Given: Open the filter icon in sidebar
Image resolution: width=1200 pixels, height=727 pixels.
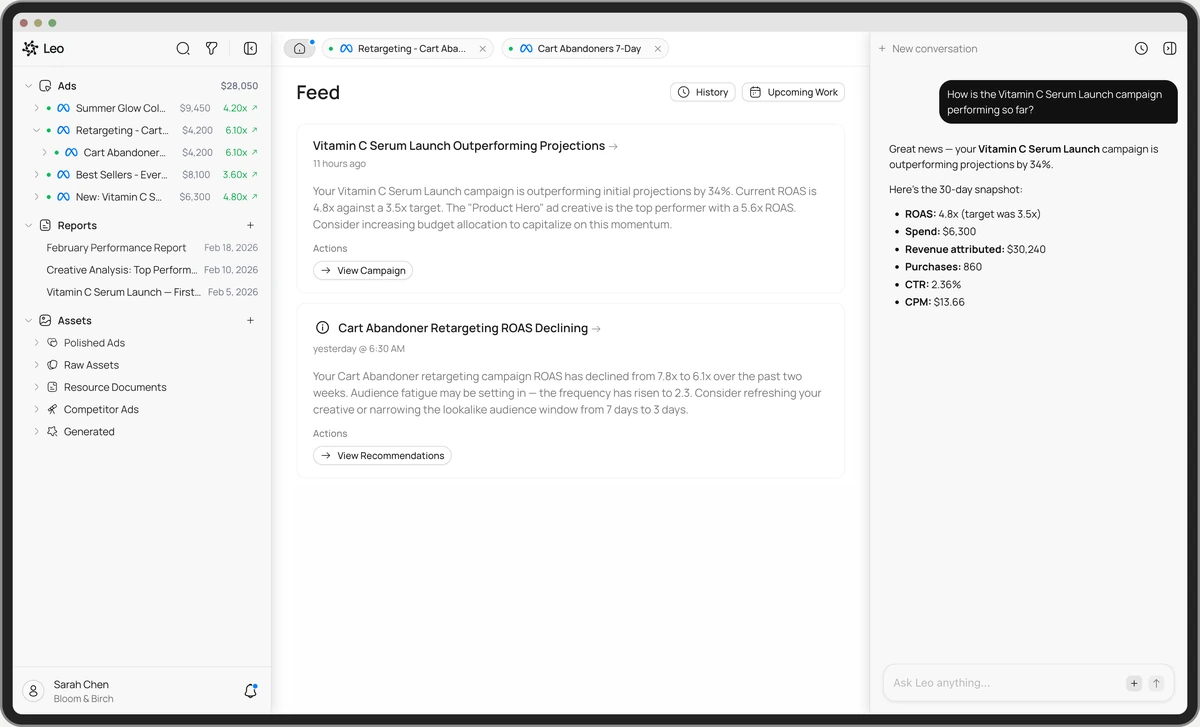Looking at the screenshot, I should [x=211, y=48].
